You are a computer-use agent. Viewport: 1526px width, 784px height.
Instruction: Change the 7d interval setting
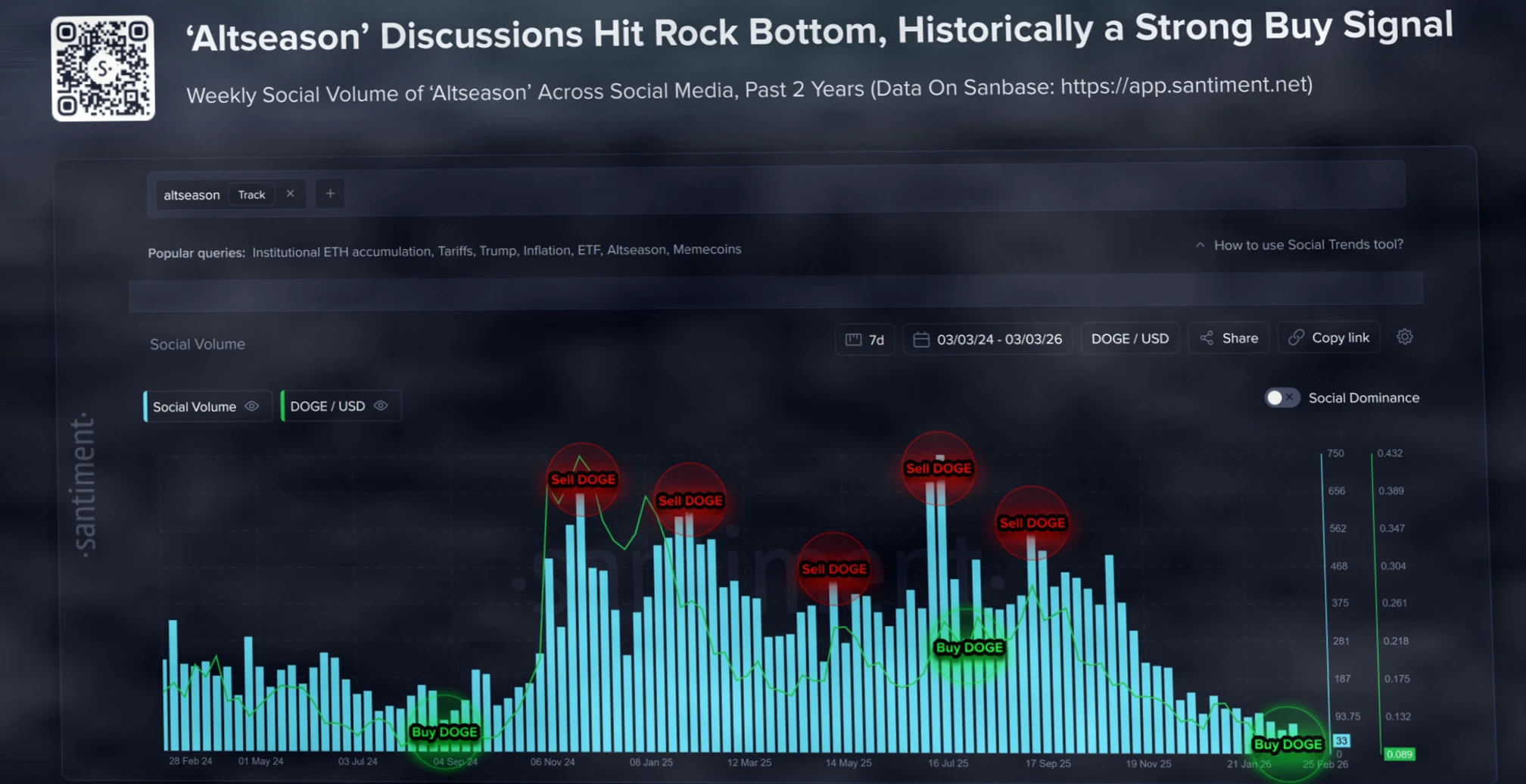coord(864,340)
